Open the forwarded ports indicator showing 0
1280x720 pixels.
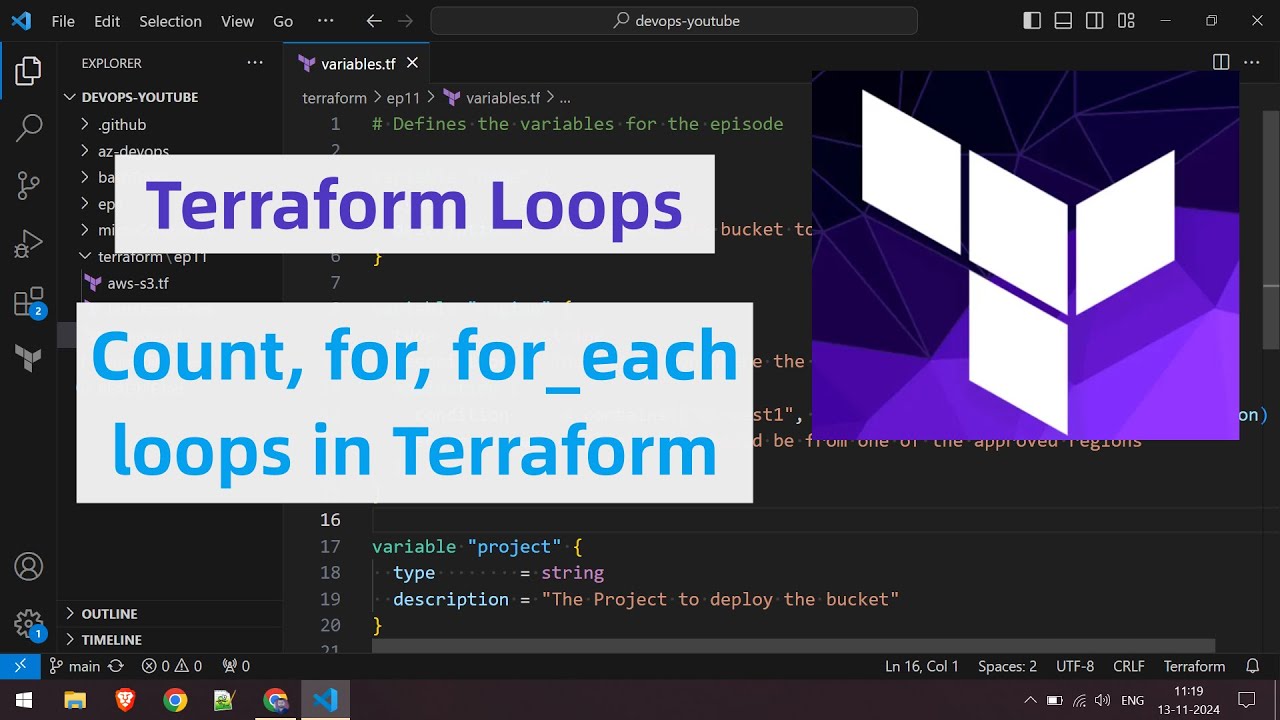tap(236, 666)
